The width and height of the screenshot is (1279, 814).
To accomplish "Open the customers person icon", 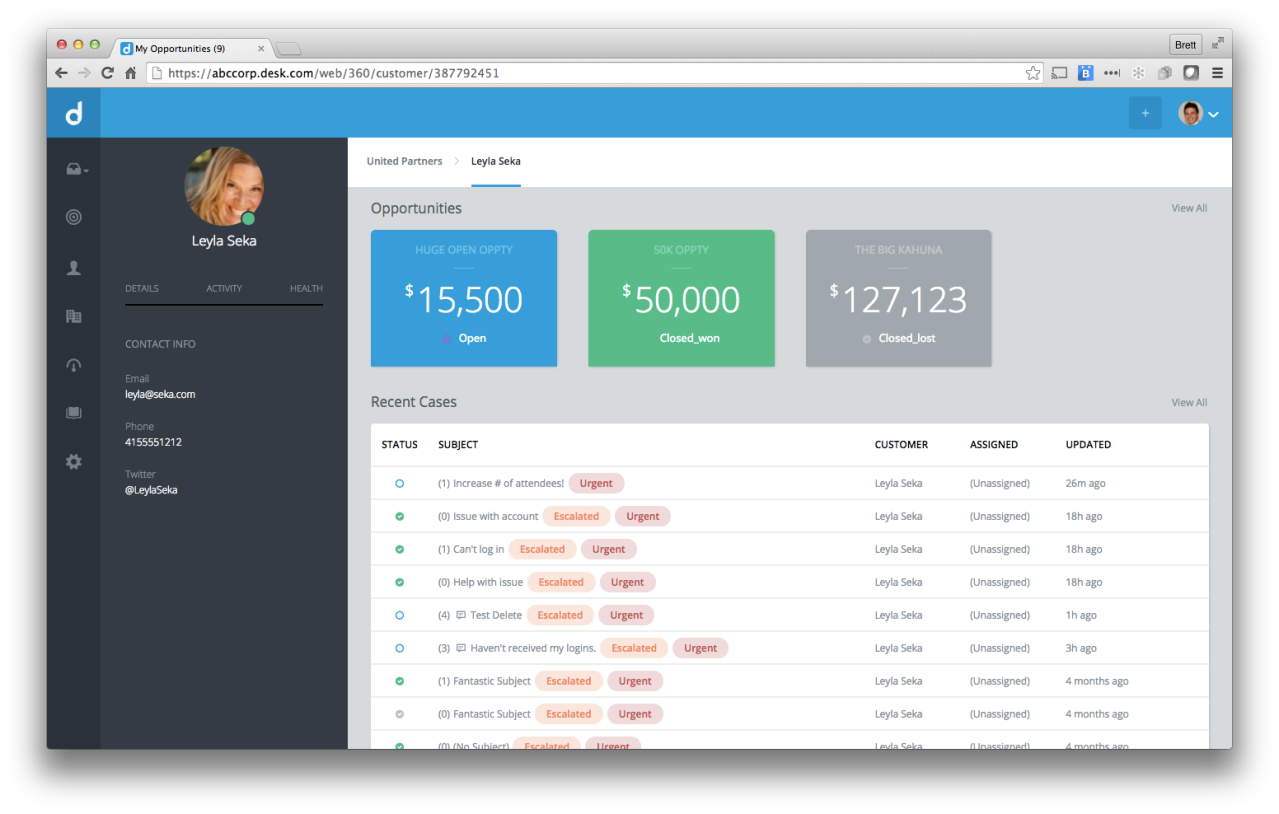I will [73, 267].
